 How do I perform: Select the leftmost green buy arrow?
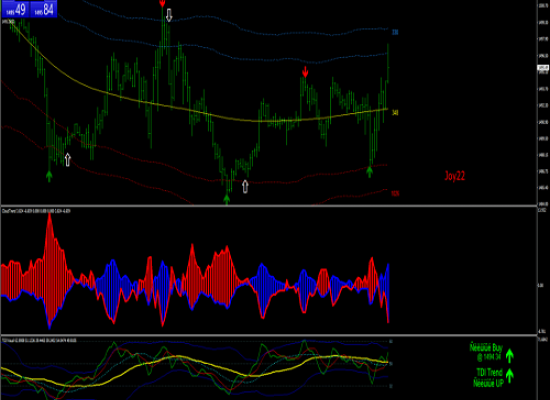(x=49, y=176)
